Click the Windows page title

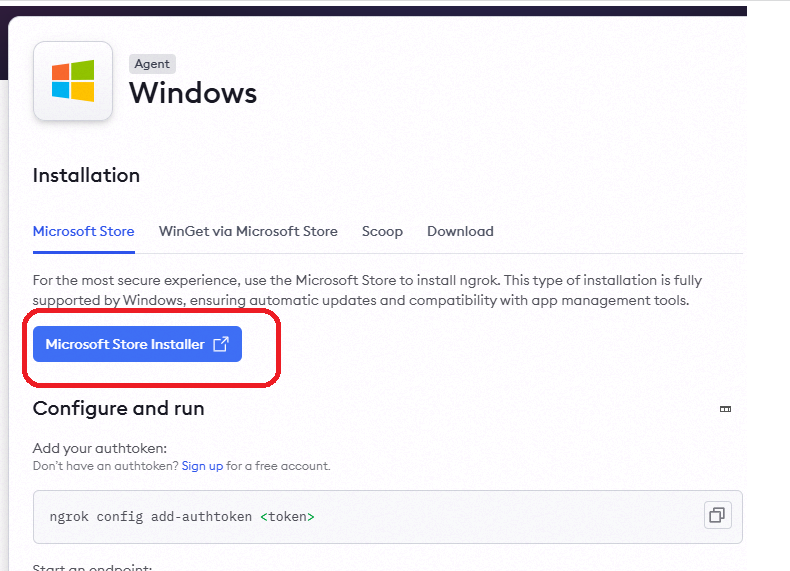coord(193,93)
